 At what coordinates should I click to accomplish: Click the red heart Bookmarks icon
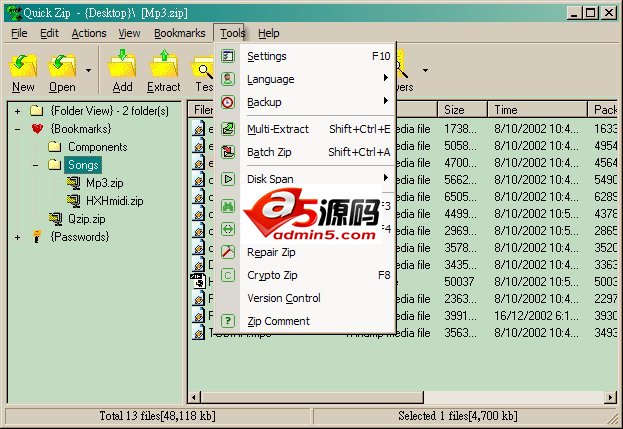tap(37, 129)
